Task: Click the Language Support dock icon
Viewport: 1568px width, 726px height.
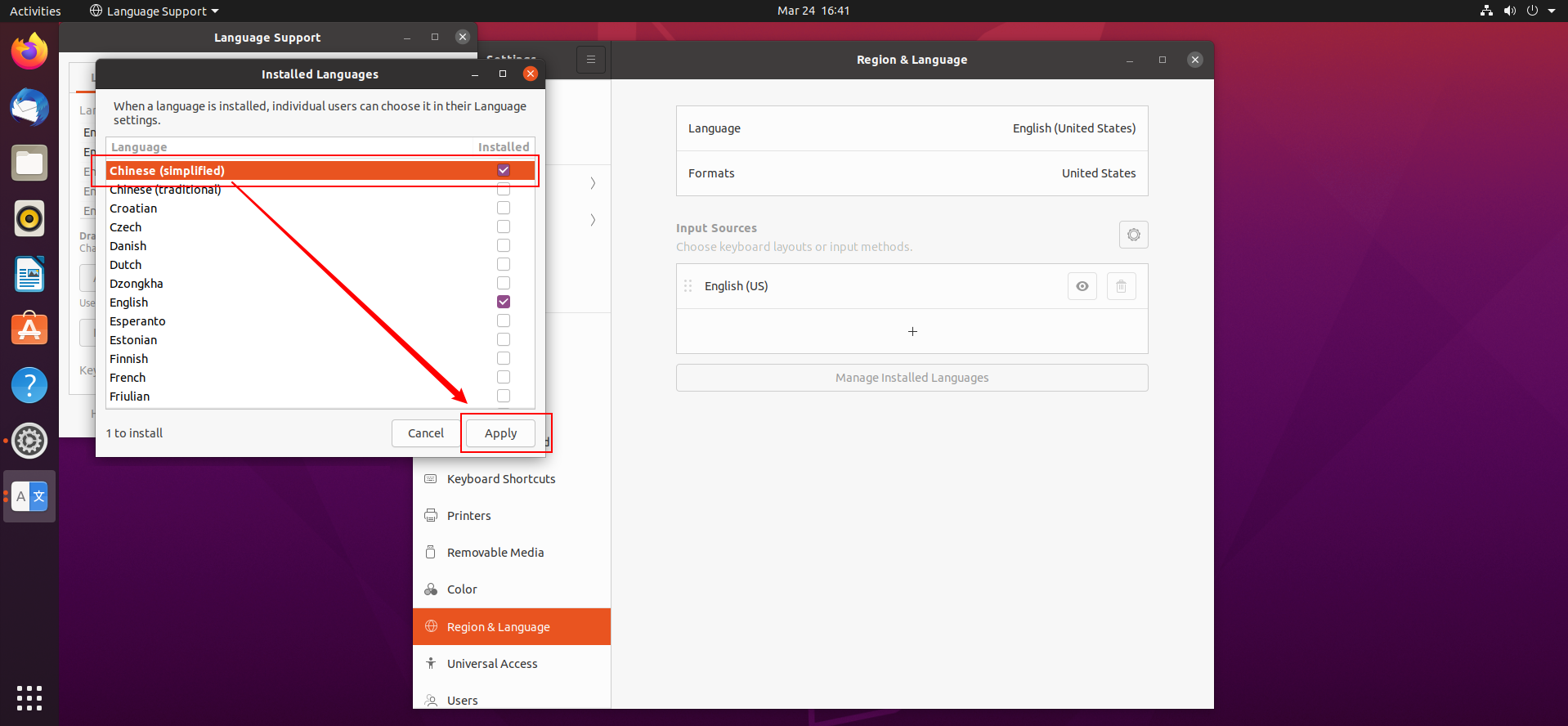Action: coord(29,496)
